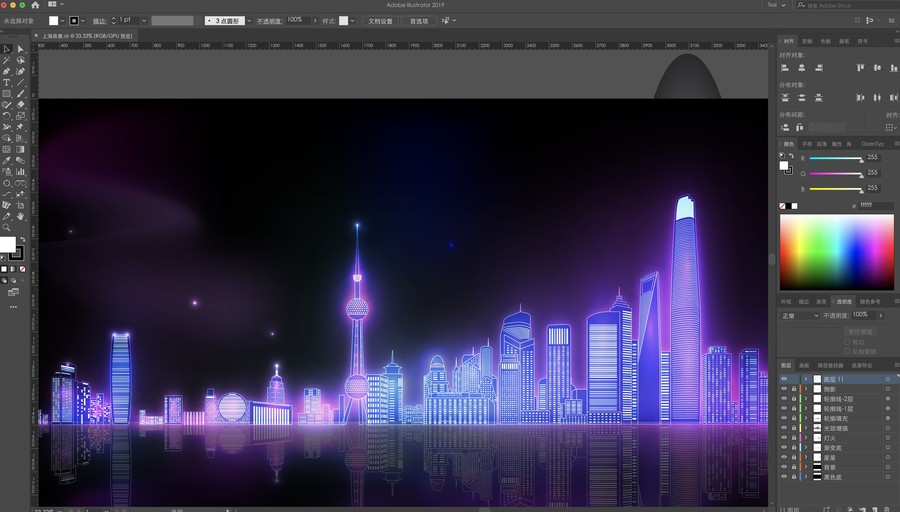Hide the 光效增强 layer

tap(784, 428)
